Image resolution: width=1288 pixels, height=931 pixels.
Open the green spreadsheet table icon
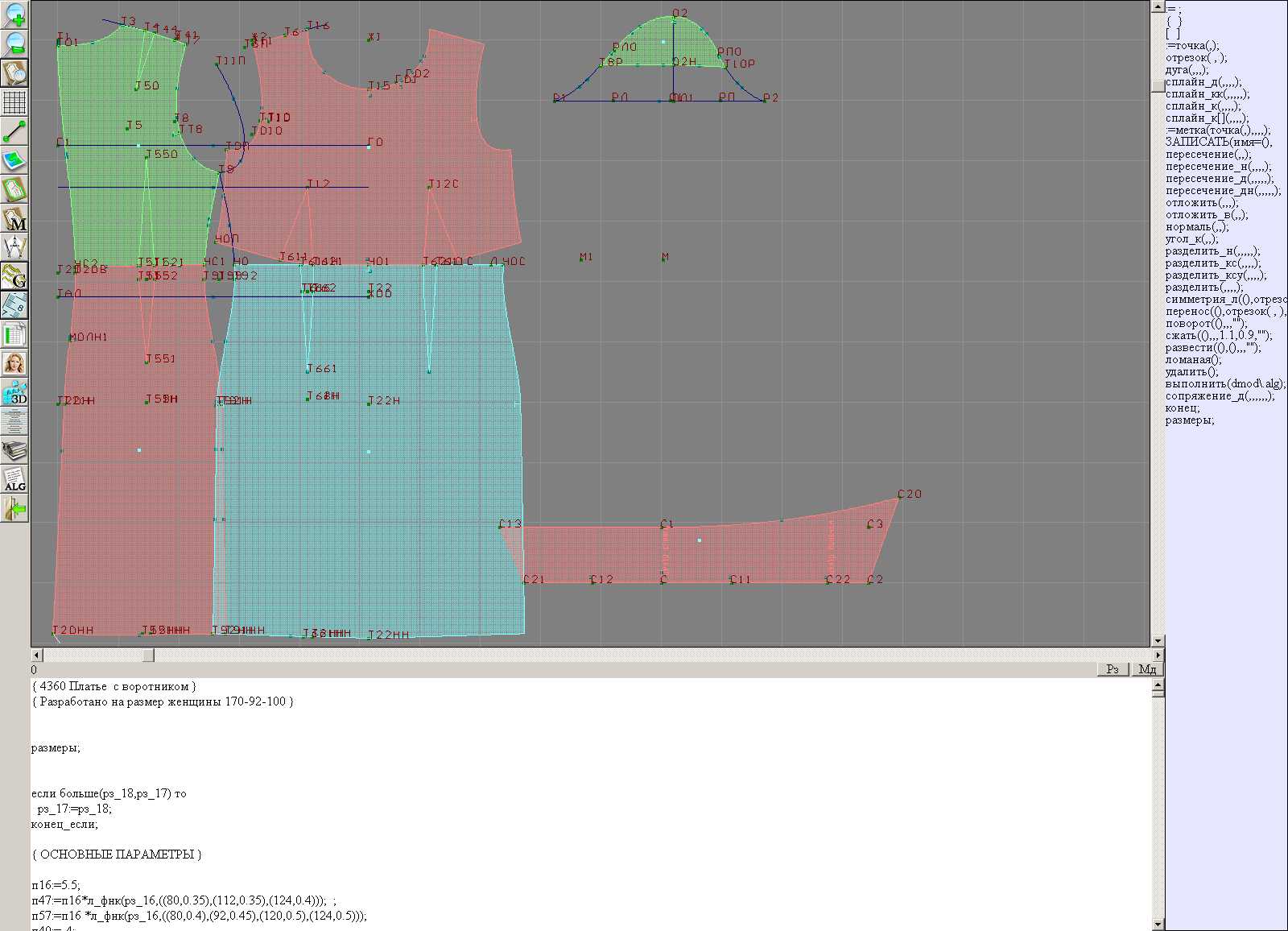[x=14, y=334]
